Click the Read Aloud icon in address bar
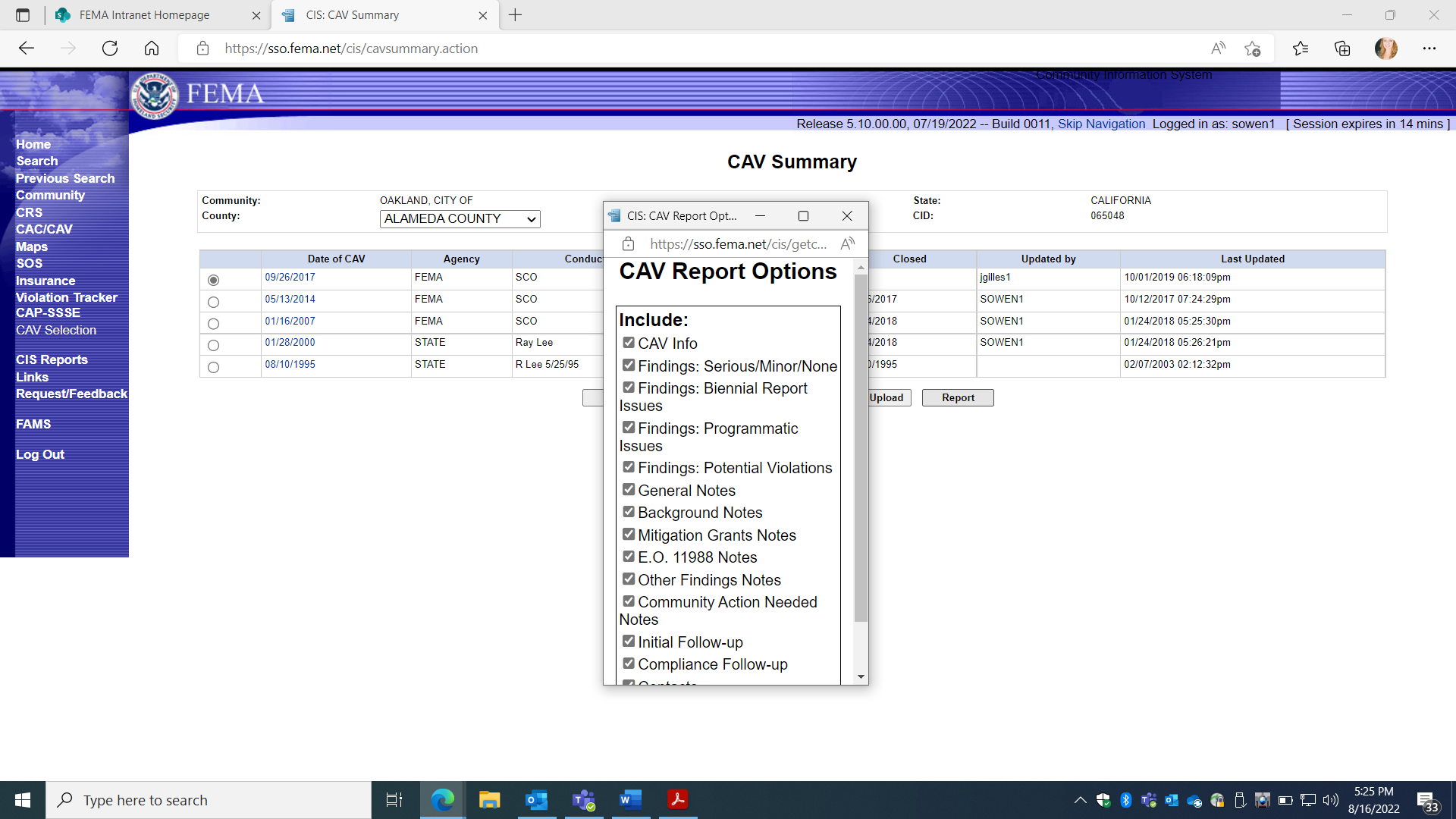The height and width of the screenshot is (819, 1456). [x=1218, y=49]
